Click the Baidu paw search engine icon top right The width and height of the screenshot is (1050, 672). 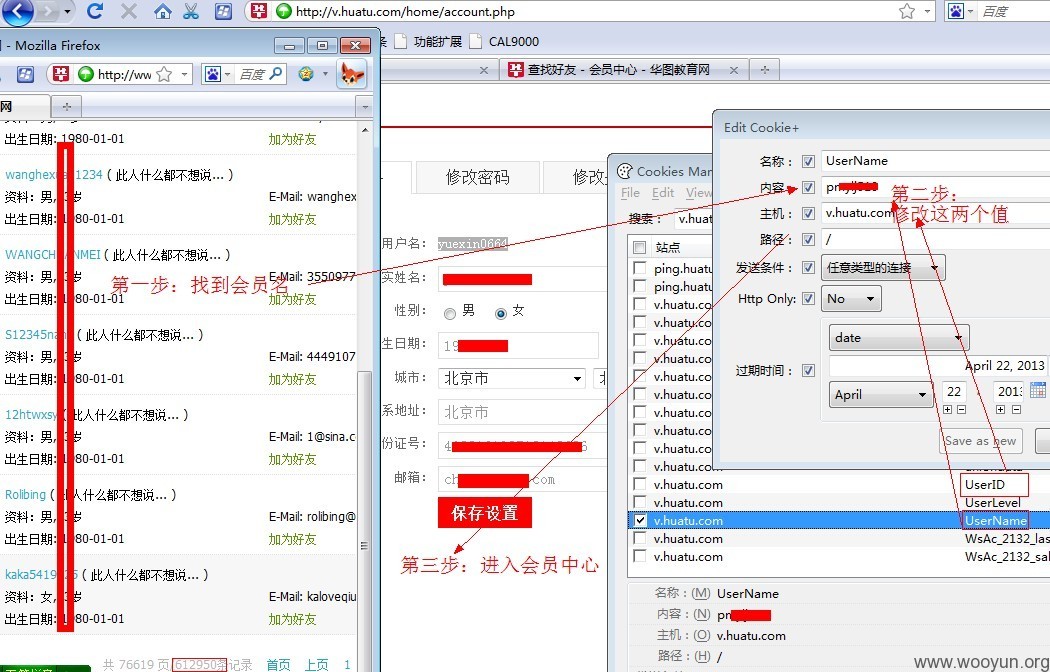[955, 11]
